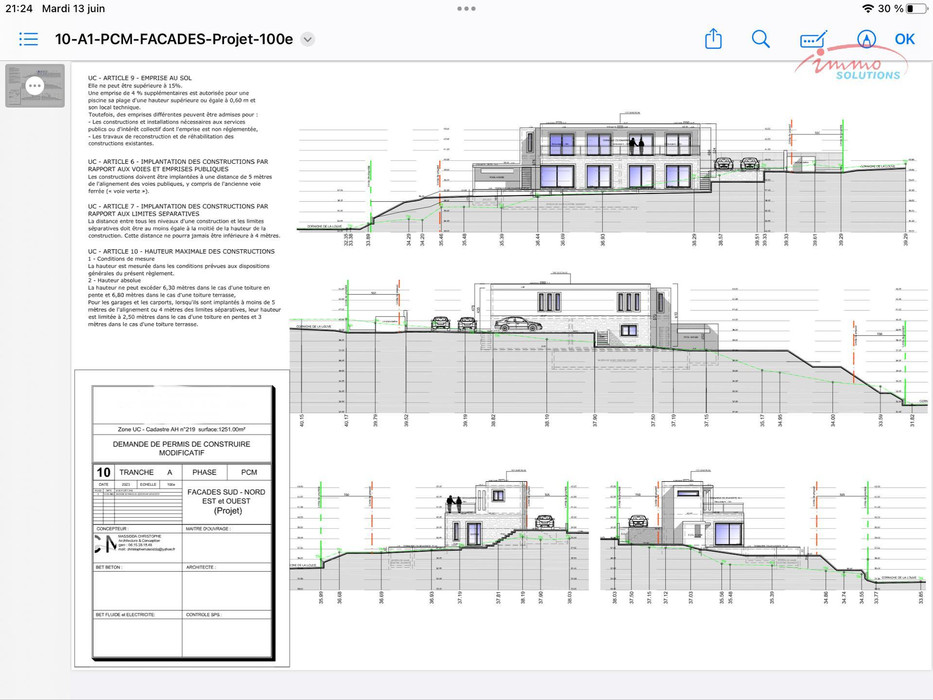The height and width of the screenshot is (700, 933).
Task: Open the page list sidebar icon
Action: [x=28, y=39]
